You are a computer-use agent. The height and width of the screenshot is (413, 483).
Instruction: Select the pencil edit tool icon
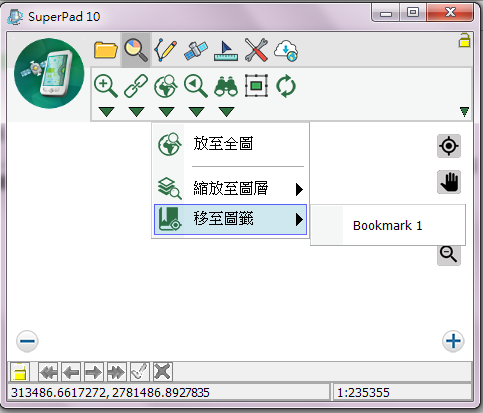(165, 50)
